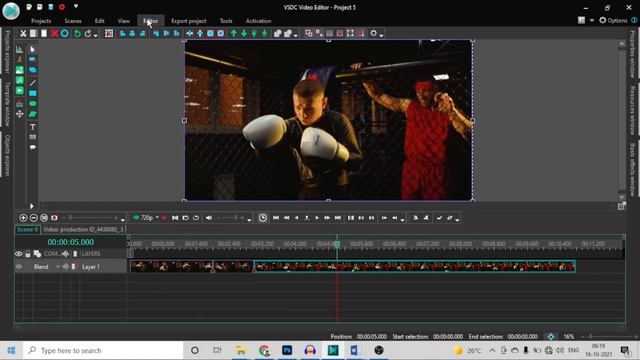Click the gear settings icon in toolbar

point(373,33)
